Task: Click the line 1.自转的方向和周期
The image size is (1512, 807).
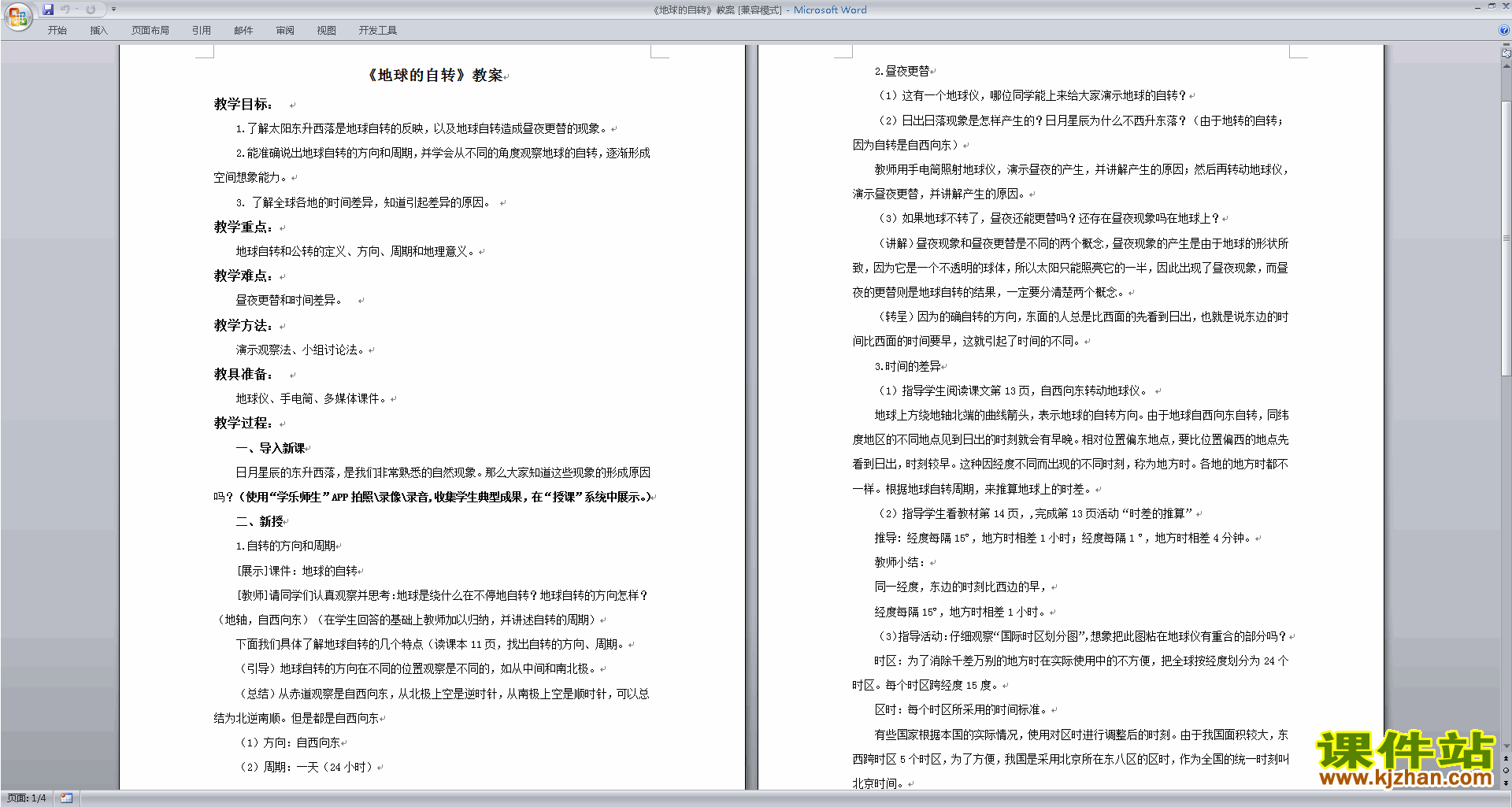Action: click(x=286, y=546)
